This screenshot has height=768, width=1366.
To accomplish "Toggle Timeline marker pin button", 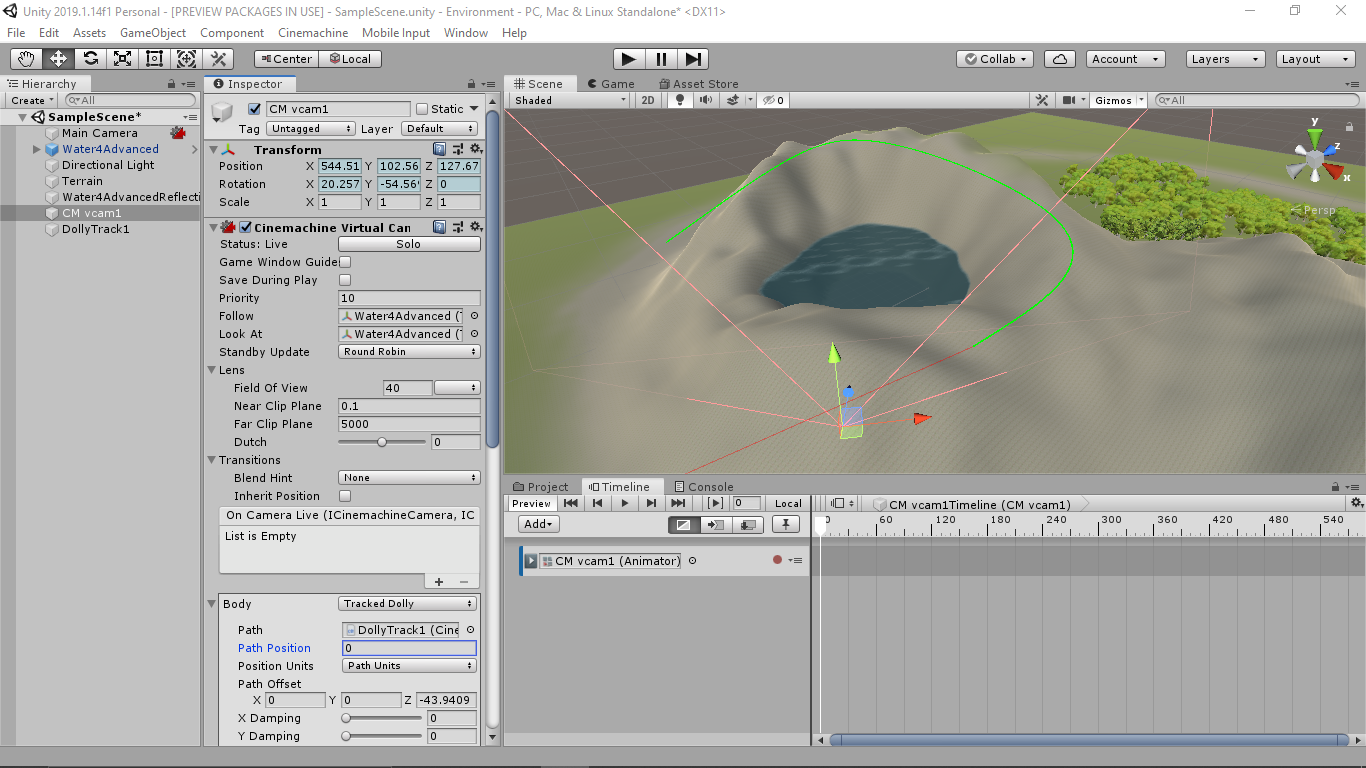I will click(x=786, y=524).
